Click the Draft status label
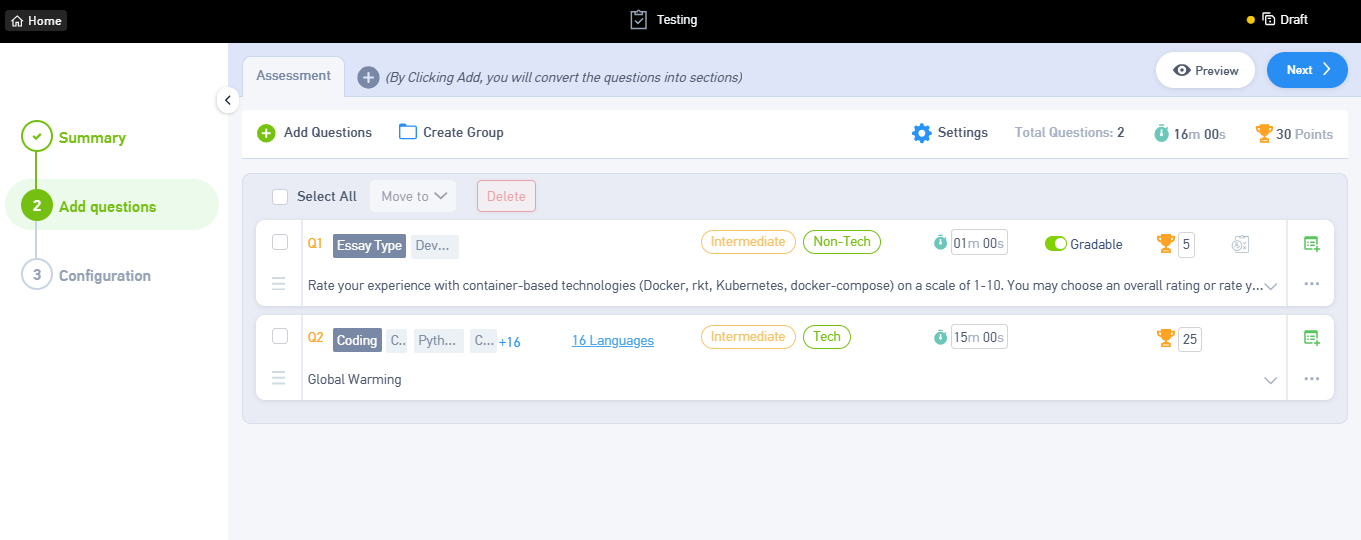The height and width of the screenshot is (540, 1361). (1294, 20)
